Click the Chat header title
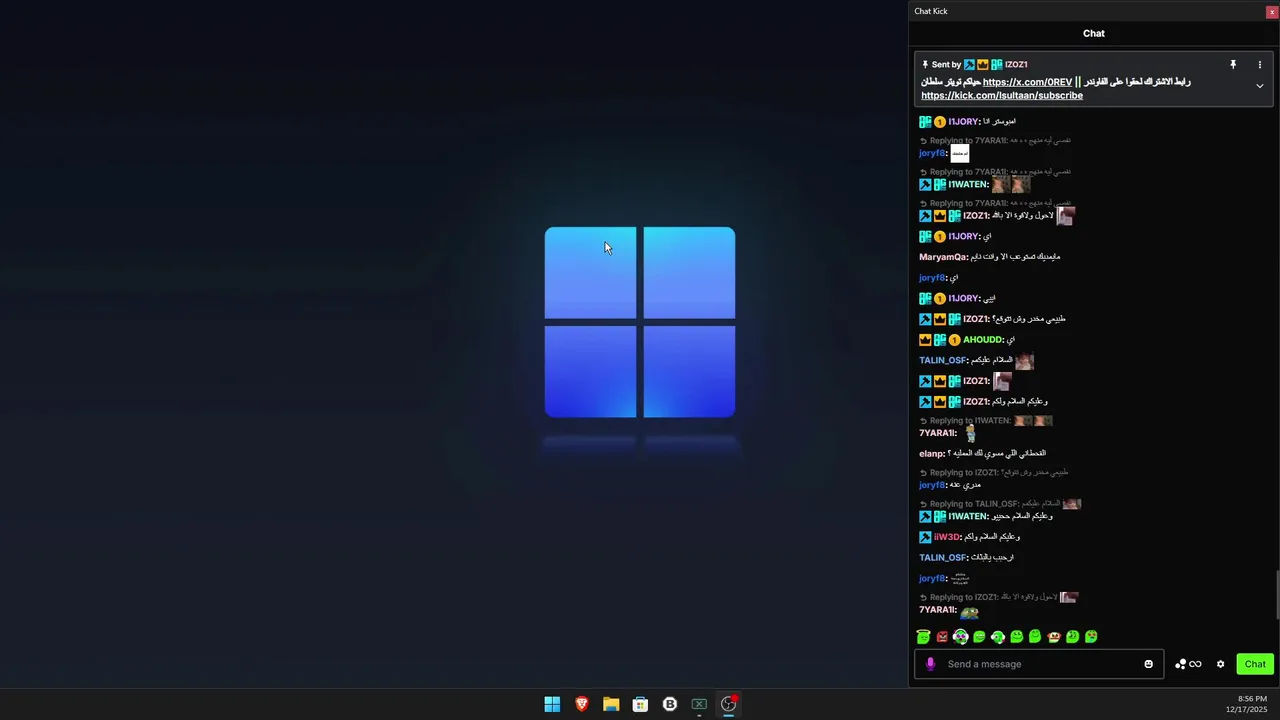Image resolution: width=1280 pixels, height=720 pixels. pos(1094,33)
